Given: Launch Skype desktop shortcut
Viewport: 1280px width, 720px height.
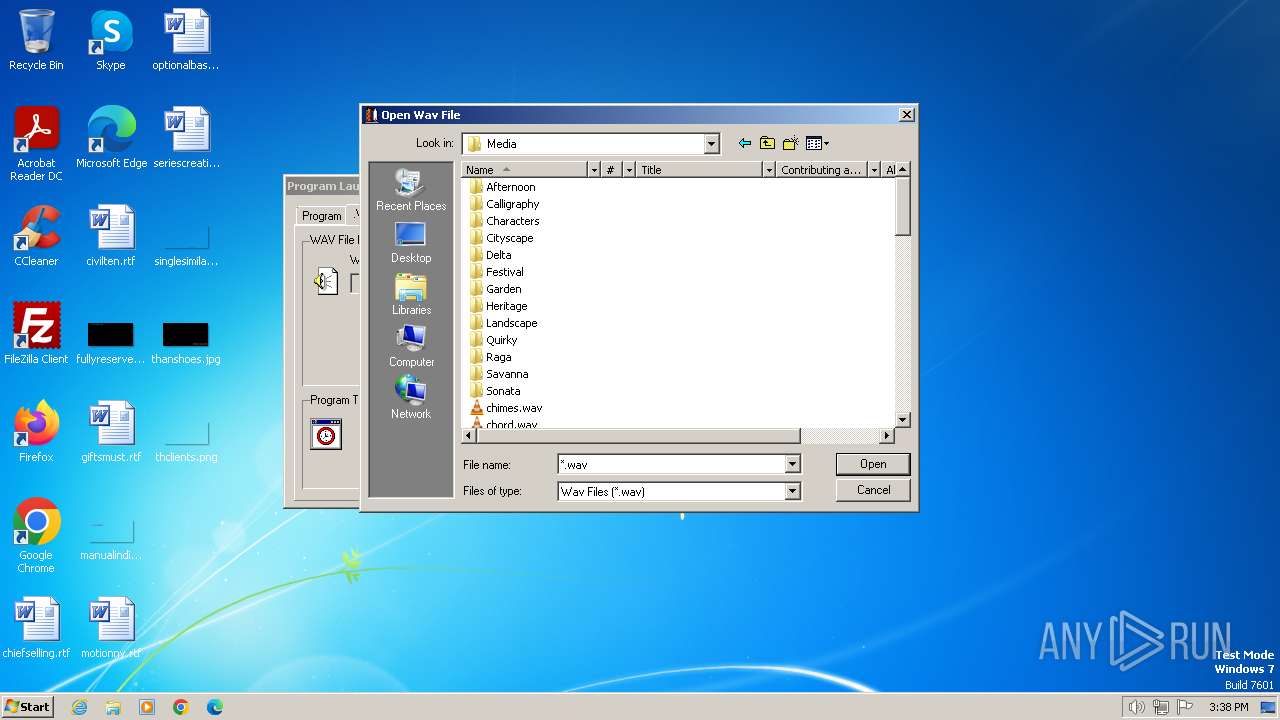Looking at the screenshot, I should point(110,40).
